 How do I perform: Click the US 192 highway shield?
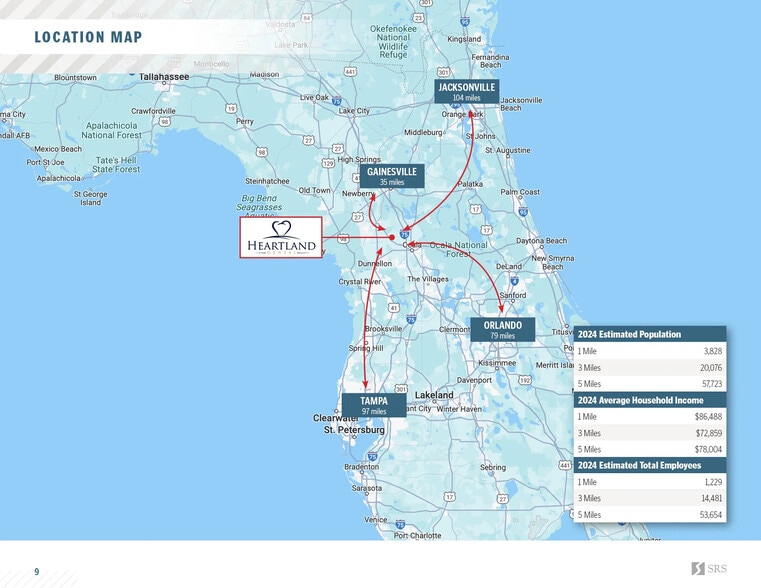(525, 380)
